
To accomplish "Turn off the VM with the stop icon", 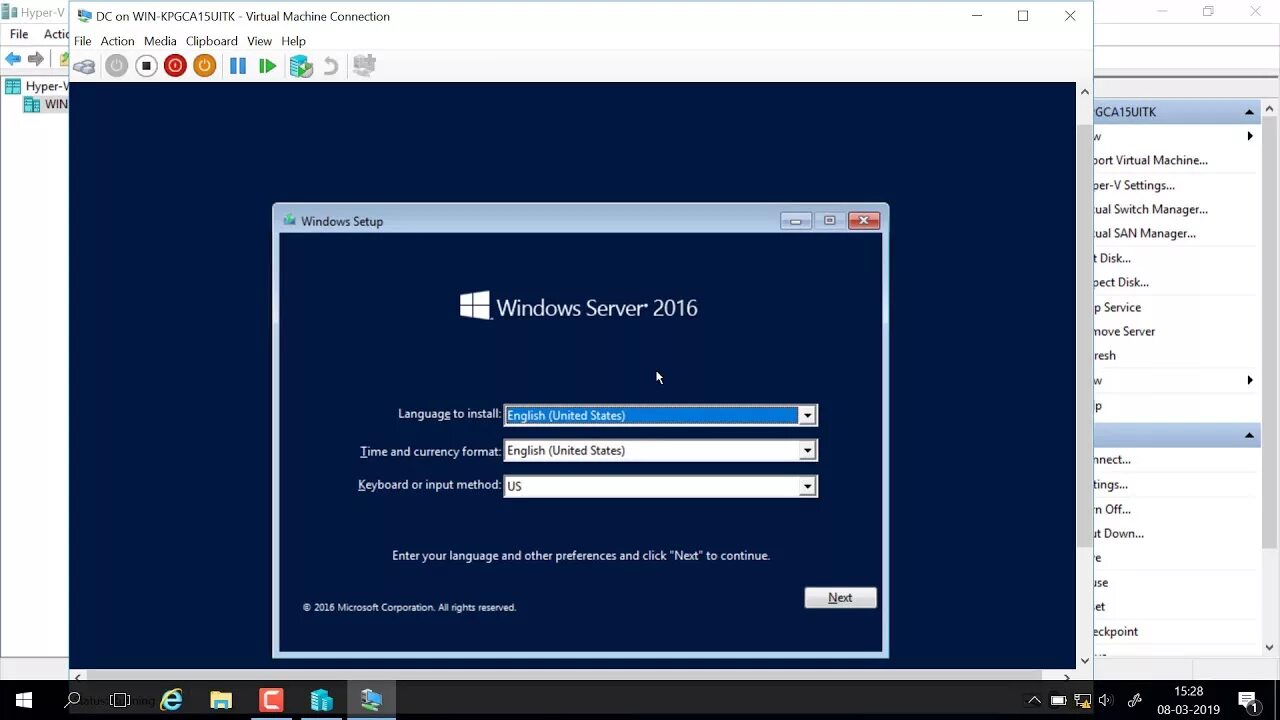I will coord(146,66).
